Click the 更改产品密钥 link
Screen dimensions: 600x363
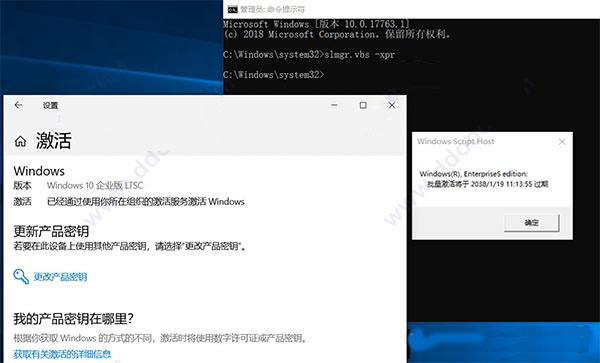(60, 277)
